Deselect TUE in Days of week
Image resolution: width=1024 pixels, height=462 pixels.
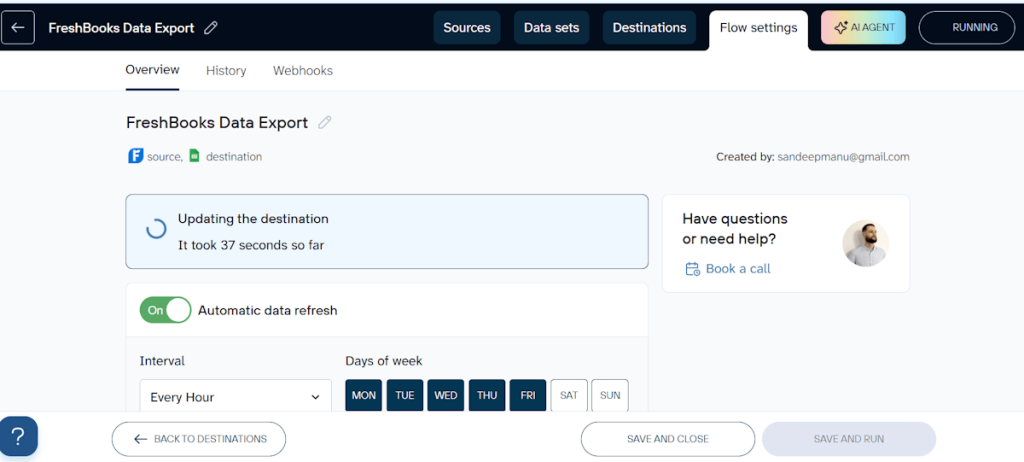[x=405, y=395]
